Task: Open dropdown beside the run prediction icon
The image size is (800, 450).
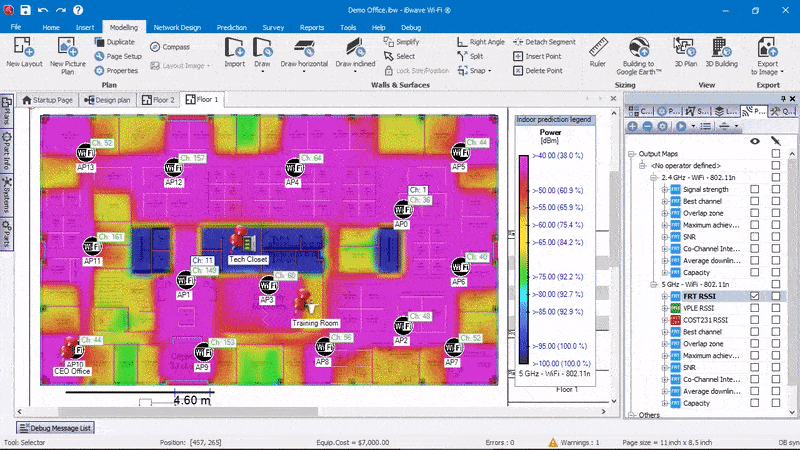Action: (693, 126)
